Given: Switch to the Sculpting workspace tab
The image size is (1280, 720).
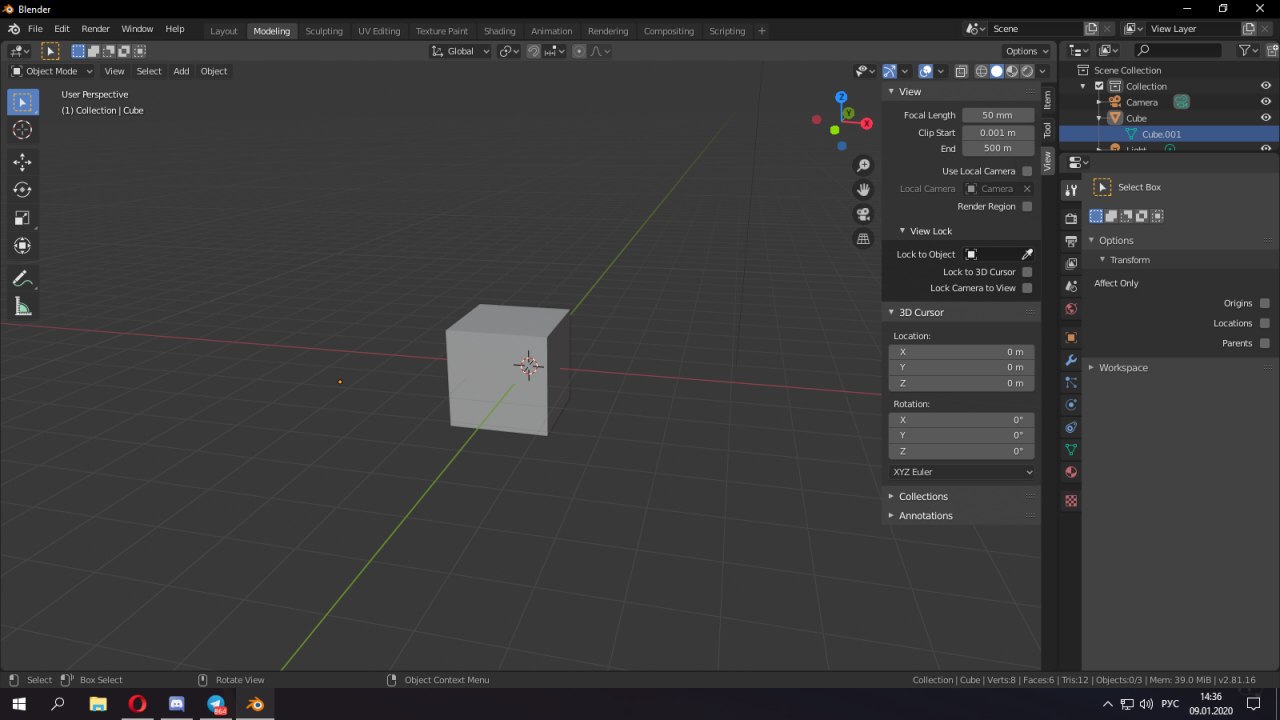Looking at the screenshot, I should coord(324,31).
